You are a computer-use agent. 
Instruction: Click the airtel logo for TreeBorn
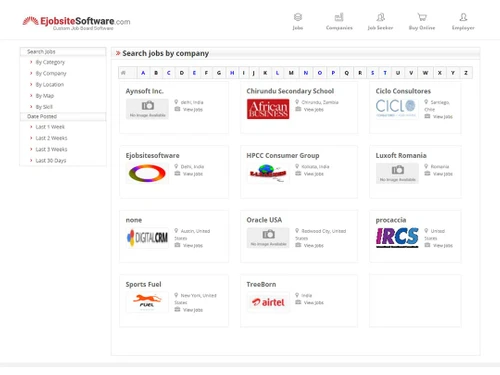[268, 302]
